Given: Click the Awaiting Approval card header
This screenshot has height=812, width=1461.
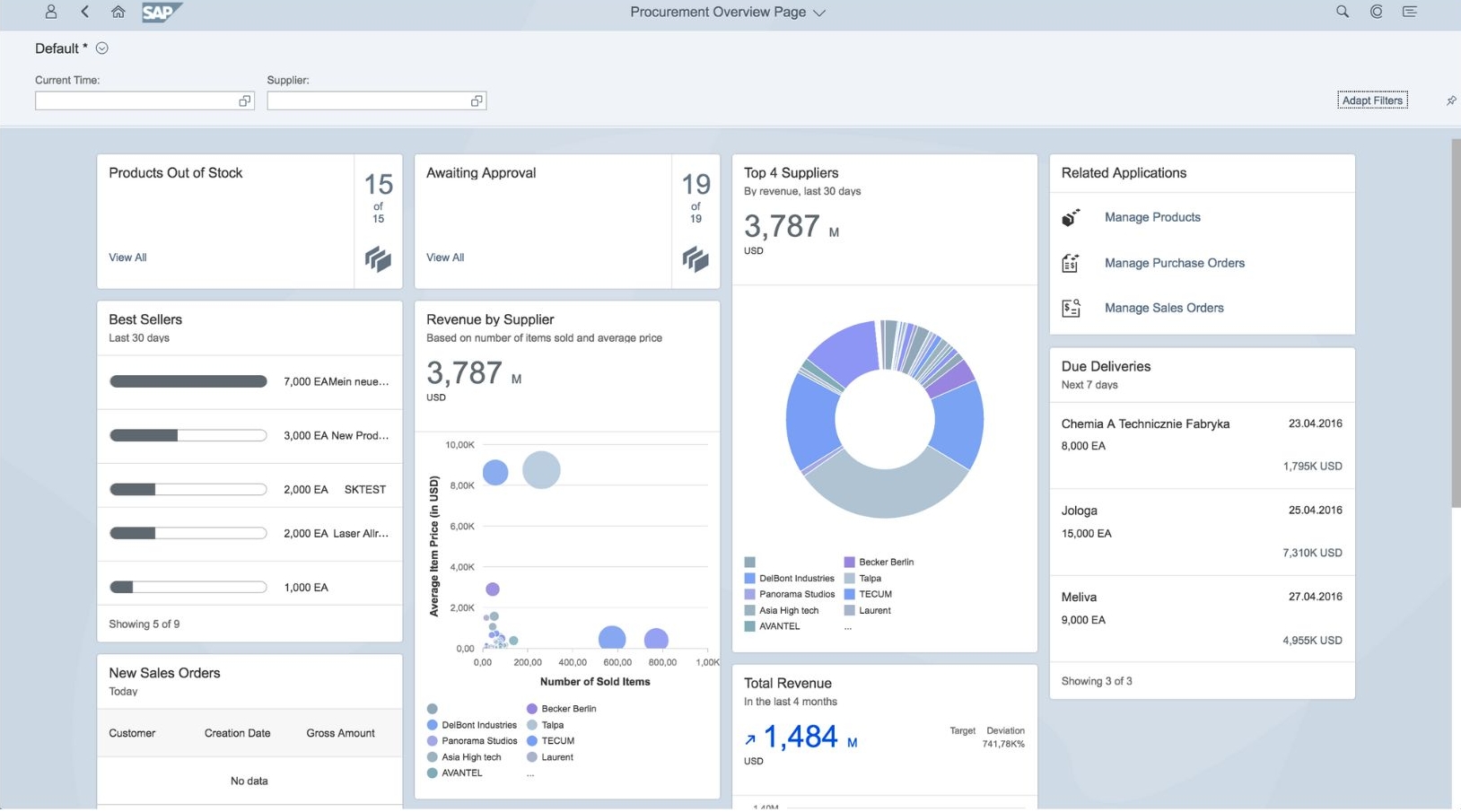Looking at the screenshot, I should tap(481, 173).
